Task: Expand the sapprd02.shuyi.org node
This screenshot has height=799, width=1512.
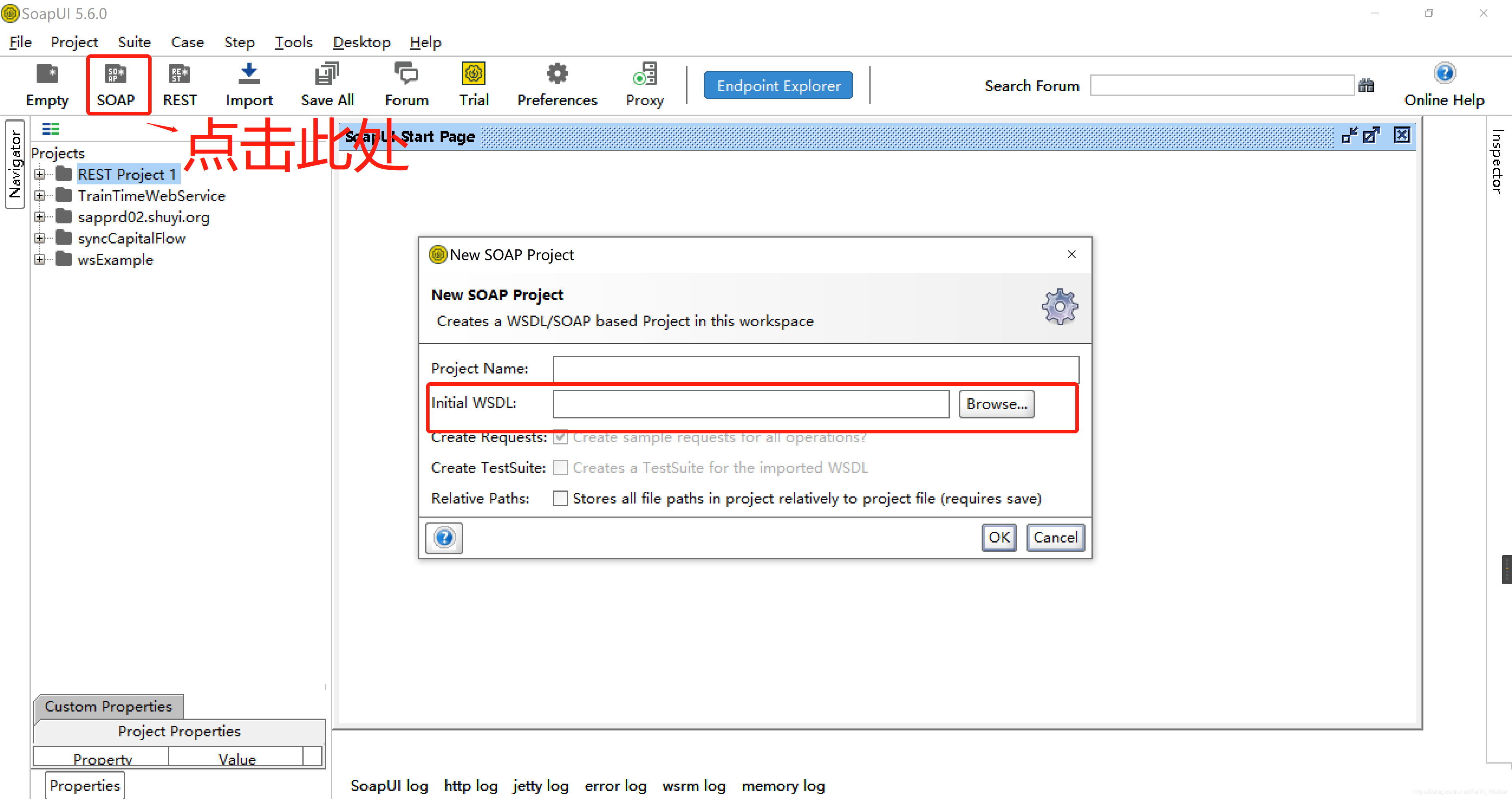Action: point(39,217)
